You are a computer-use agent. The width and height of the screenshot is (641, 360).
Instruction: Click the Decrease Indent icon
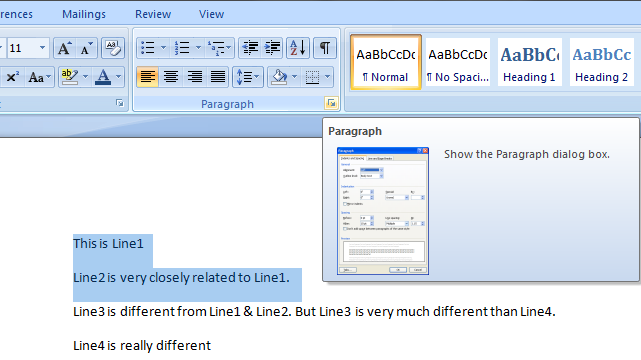point(250,48)
